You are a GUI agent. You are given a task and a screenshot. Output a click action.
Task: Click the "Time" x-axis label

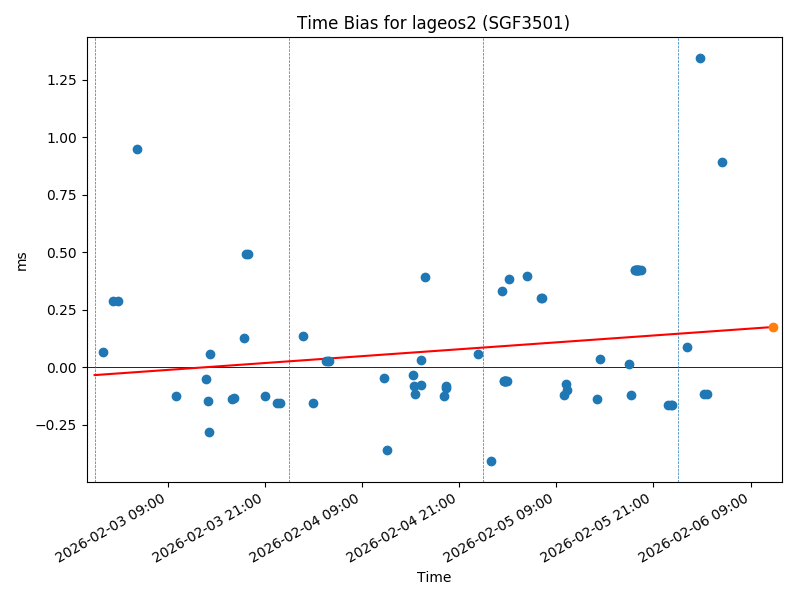click(x=433, y=577)
